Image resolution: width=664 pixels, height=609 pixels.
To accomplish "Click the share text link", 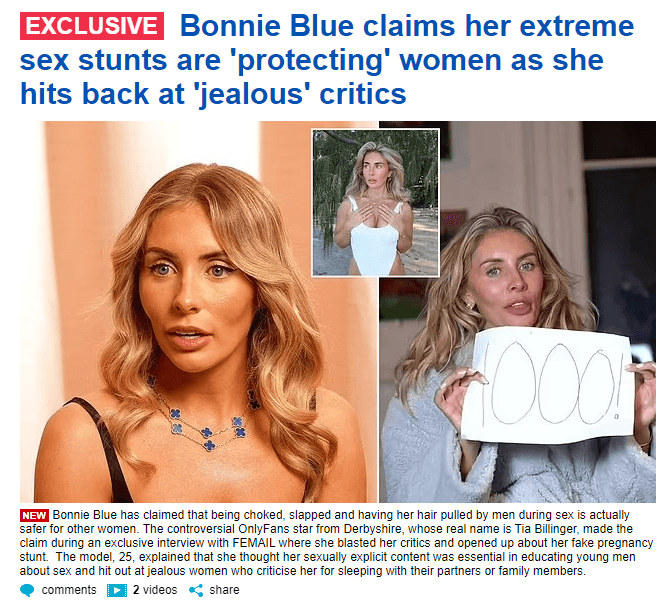I will (224, 590).
